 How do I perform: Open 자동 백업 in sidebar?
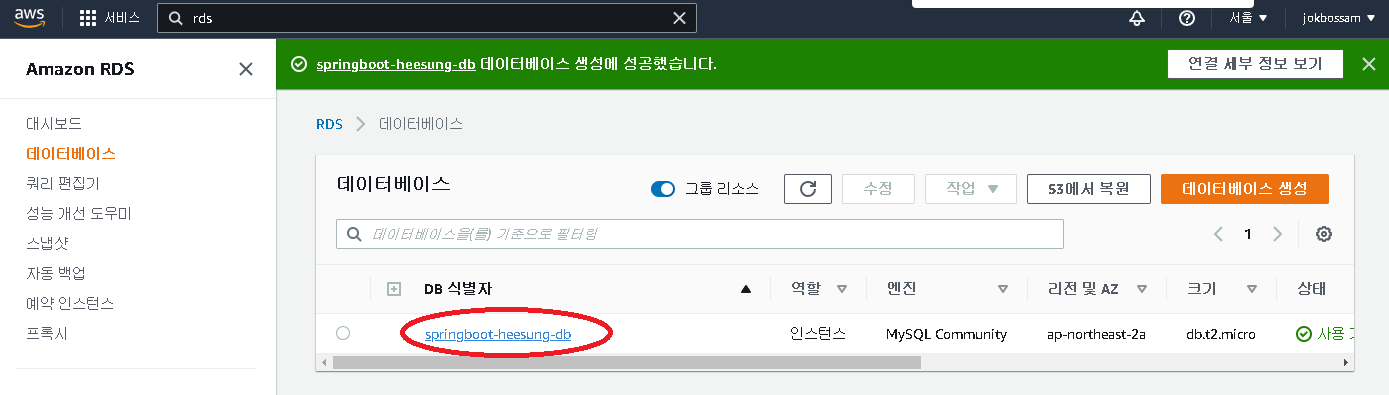(56, 273)
